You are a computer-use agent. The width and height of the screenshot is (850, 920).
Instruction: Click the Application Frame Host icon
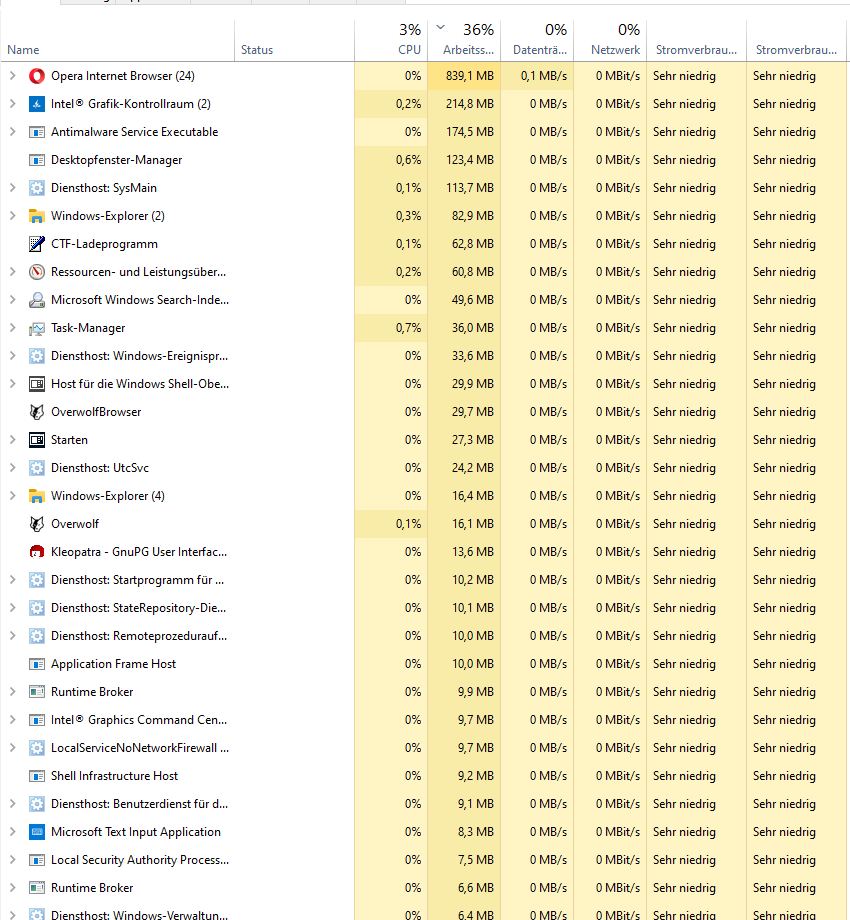tap(37, 664)
